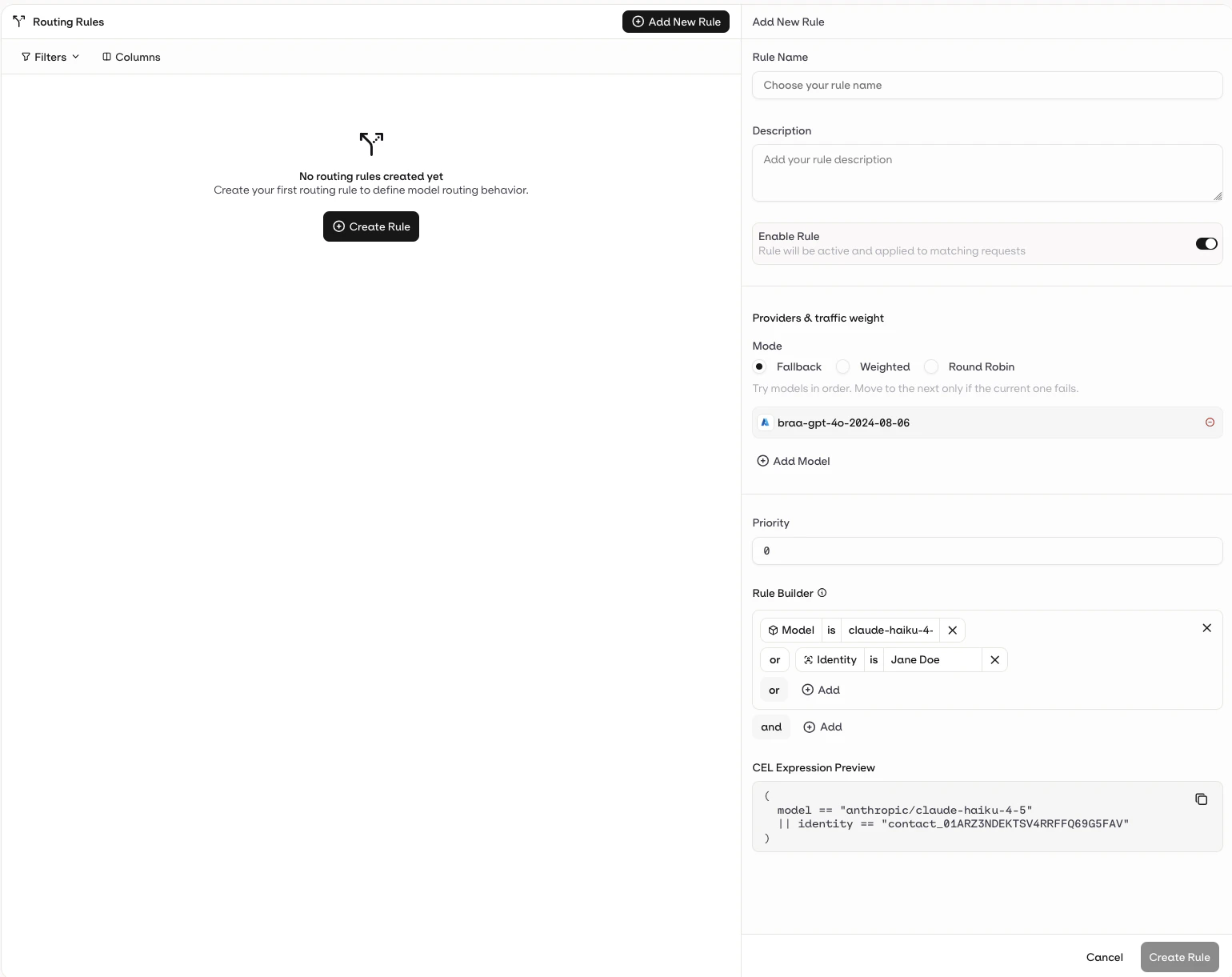Copy the CEL expression preview
The height and width of the screenshot is (977, 1232).
coord(1202,799)
